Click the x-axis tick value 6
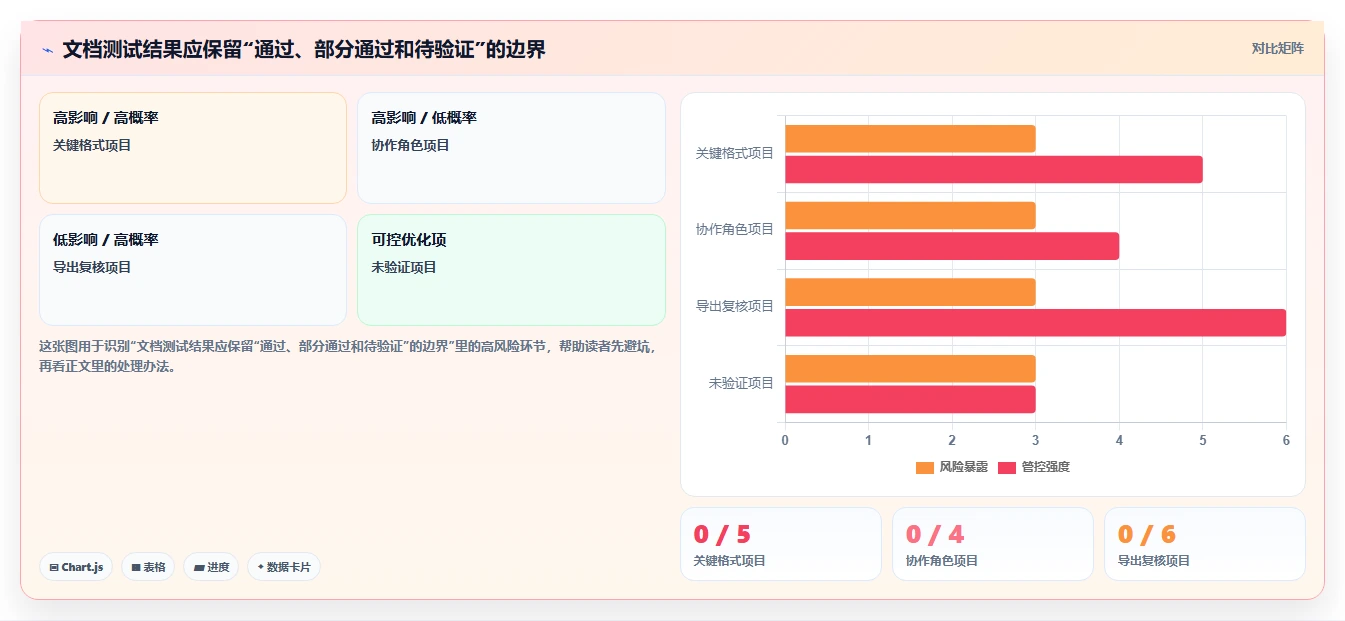Image resolution: width=1345 pixels, height=621 pixels. (x=1286, y=440)
